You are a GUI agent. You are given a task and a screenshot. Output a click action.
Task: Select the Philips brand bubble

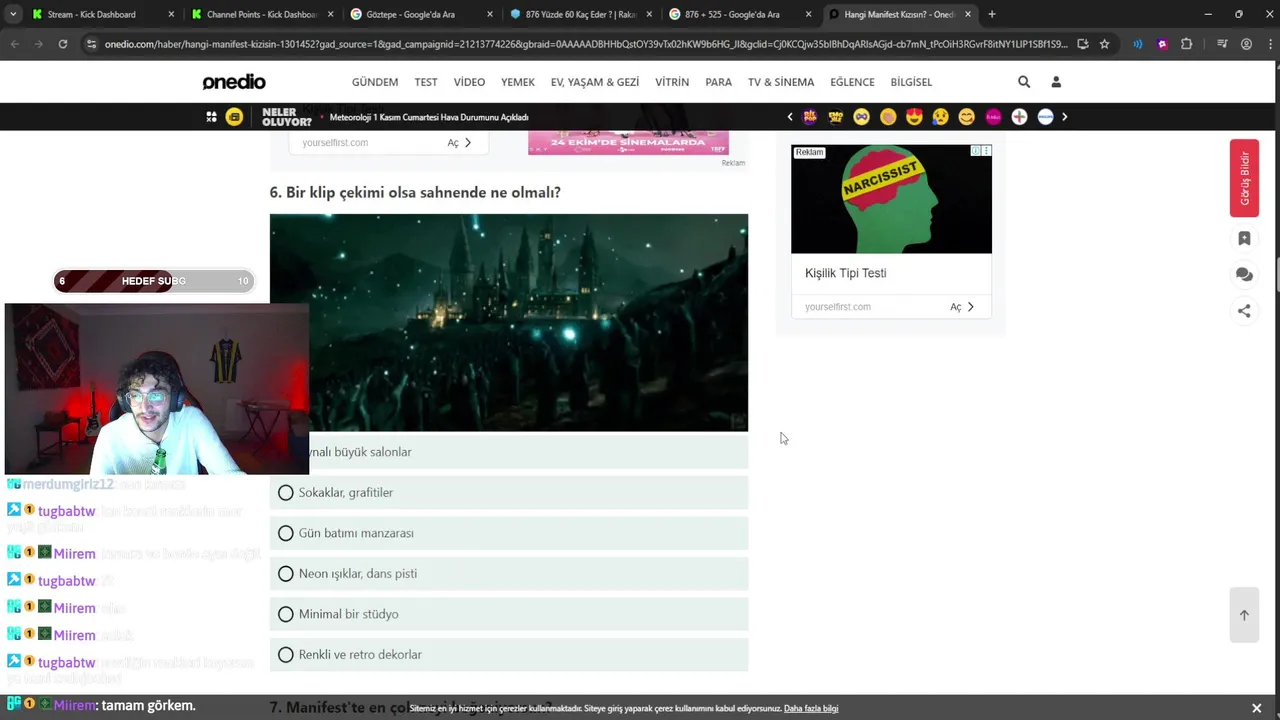[x=1045, y=117]
